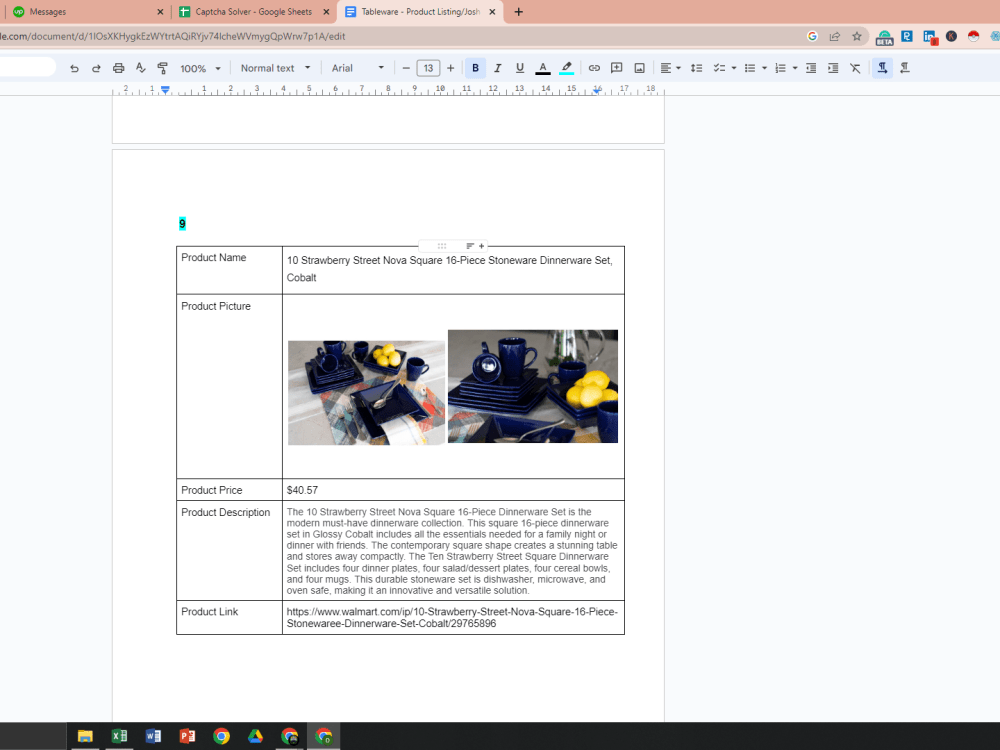Insert a numbered list
Screen dimensions: 1000x750
(780, 68)
